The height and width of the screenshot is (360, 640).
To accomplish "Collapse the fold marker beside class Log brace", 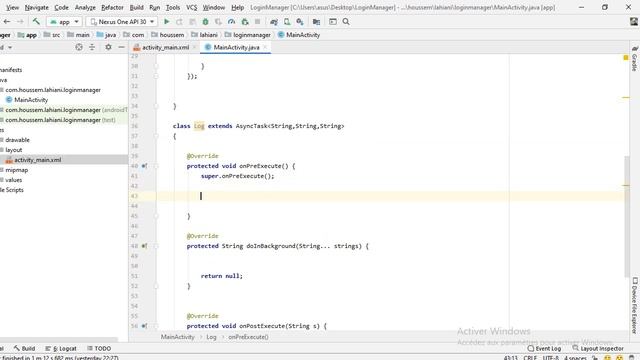I will coord(156,136).
